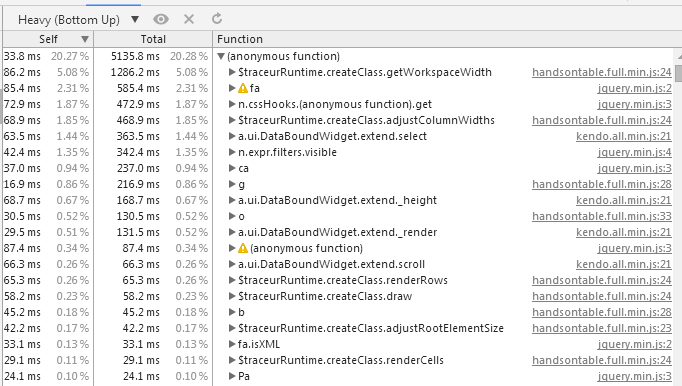
Task: Open jquery.min.js:2 link for fa
Action: [x=635, y=88]
